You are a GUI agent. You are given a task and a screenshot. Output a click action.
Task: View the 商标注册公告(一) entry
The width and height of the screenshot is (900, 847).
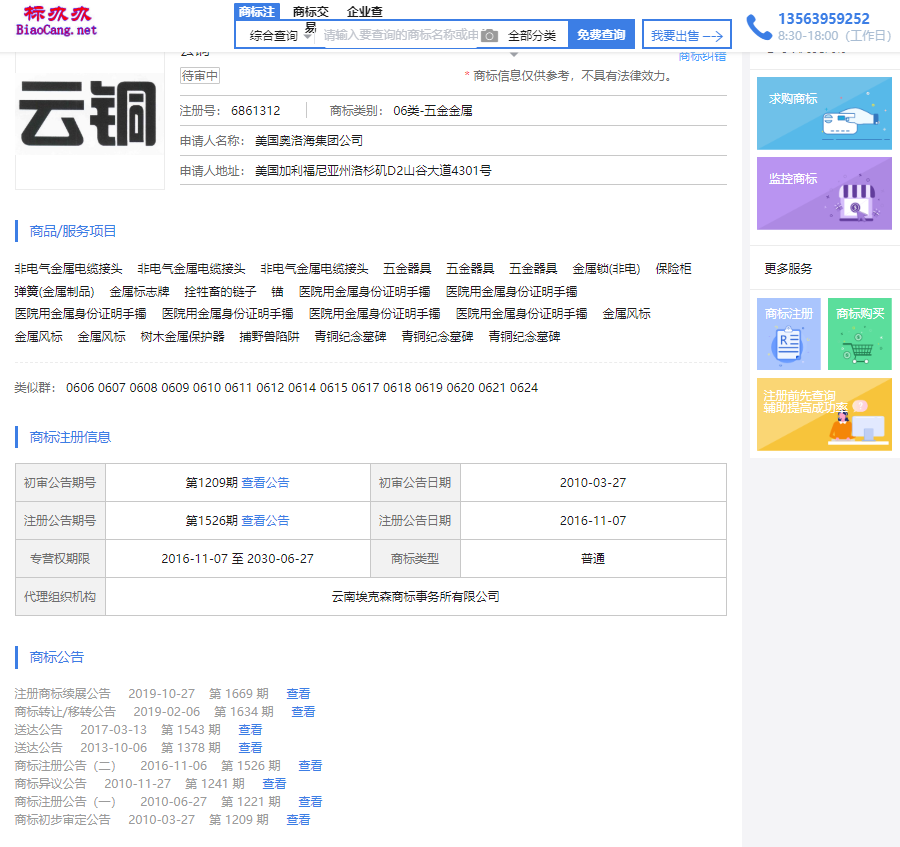(x=310, y=801)
